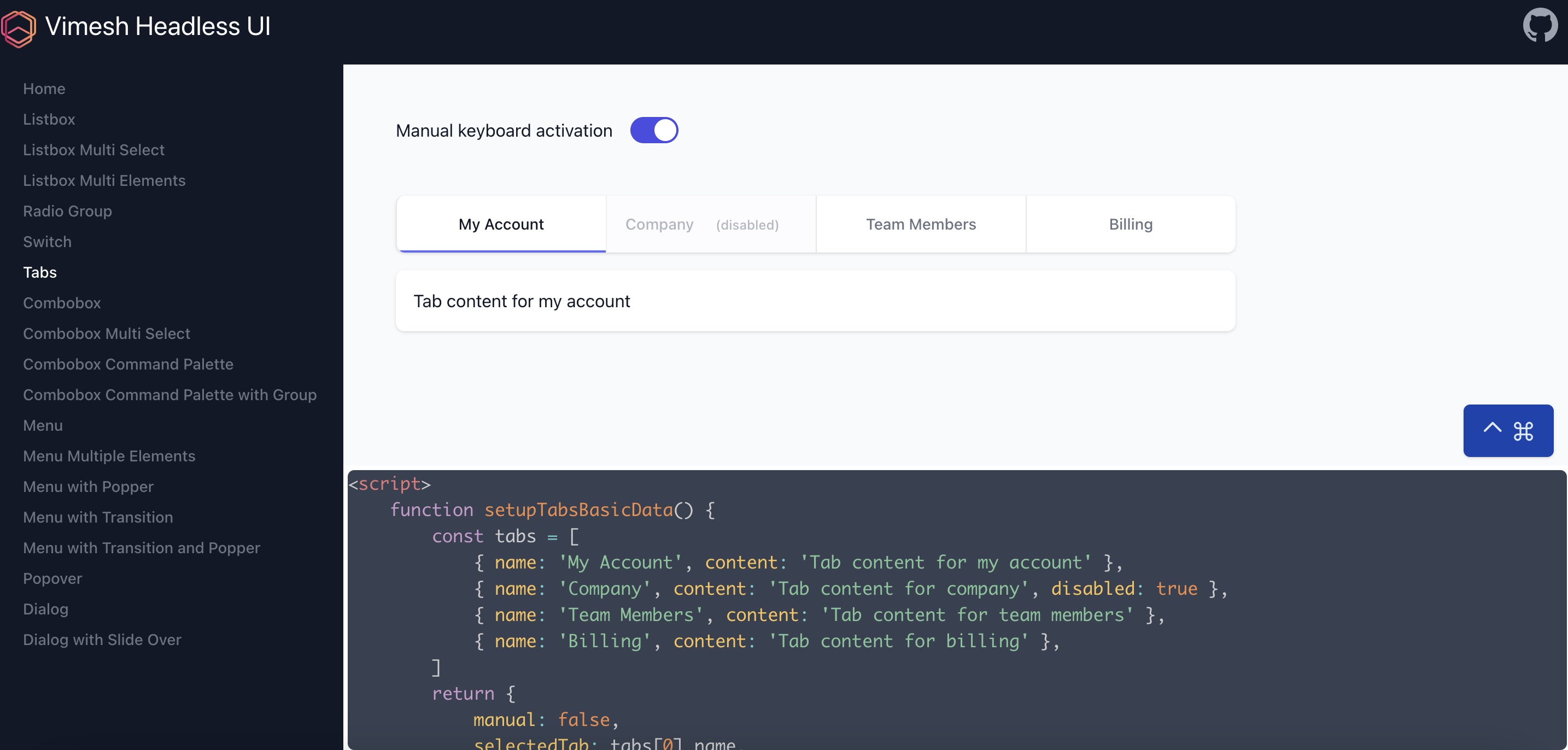The height and width of the screenshot is (750, 1568).
Task: Open Menu with Transition and Popper
Action: coord(141,548)
